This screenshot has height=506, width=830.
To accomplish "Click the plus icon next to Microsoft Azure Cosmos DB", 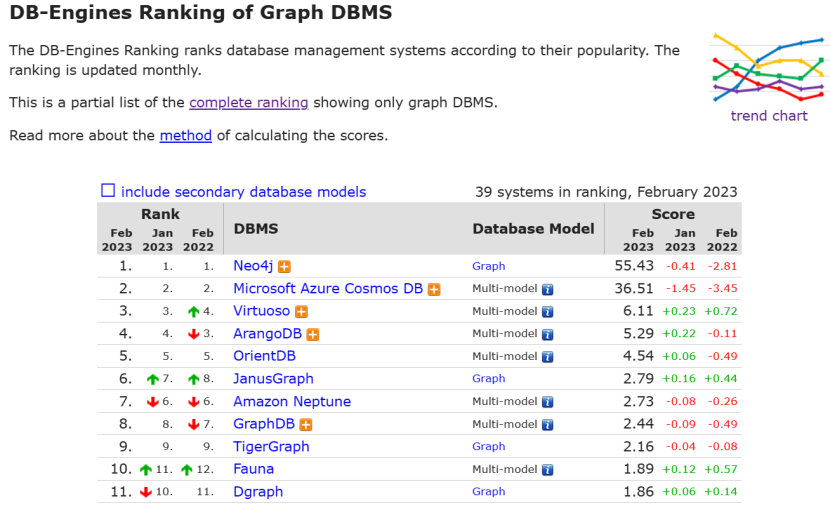I will [x=434, y=290].
